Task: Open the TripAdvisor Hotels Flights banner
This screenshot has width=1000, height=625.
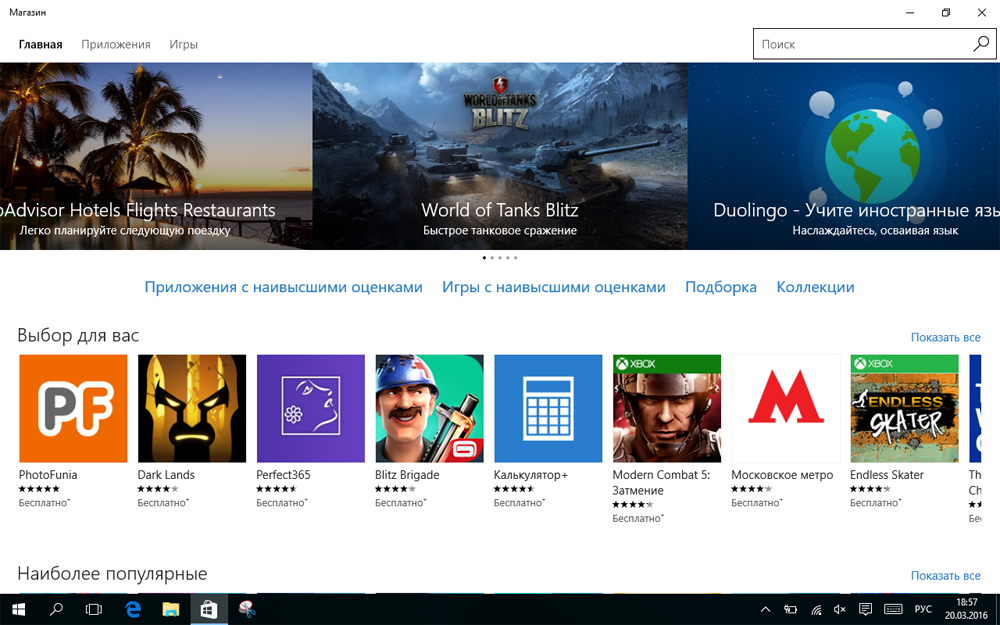Action: point(156,156)
